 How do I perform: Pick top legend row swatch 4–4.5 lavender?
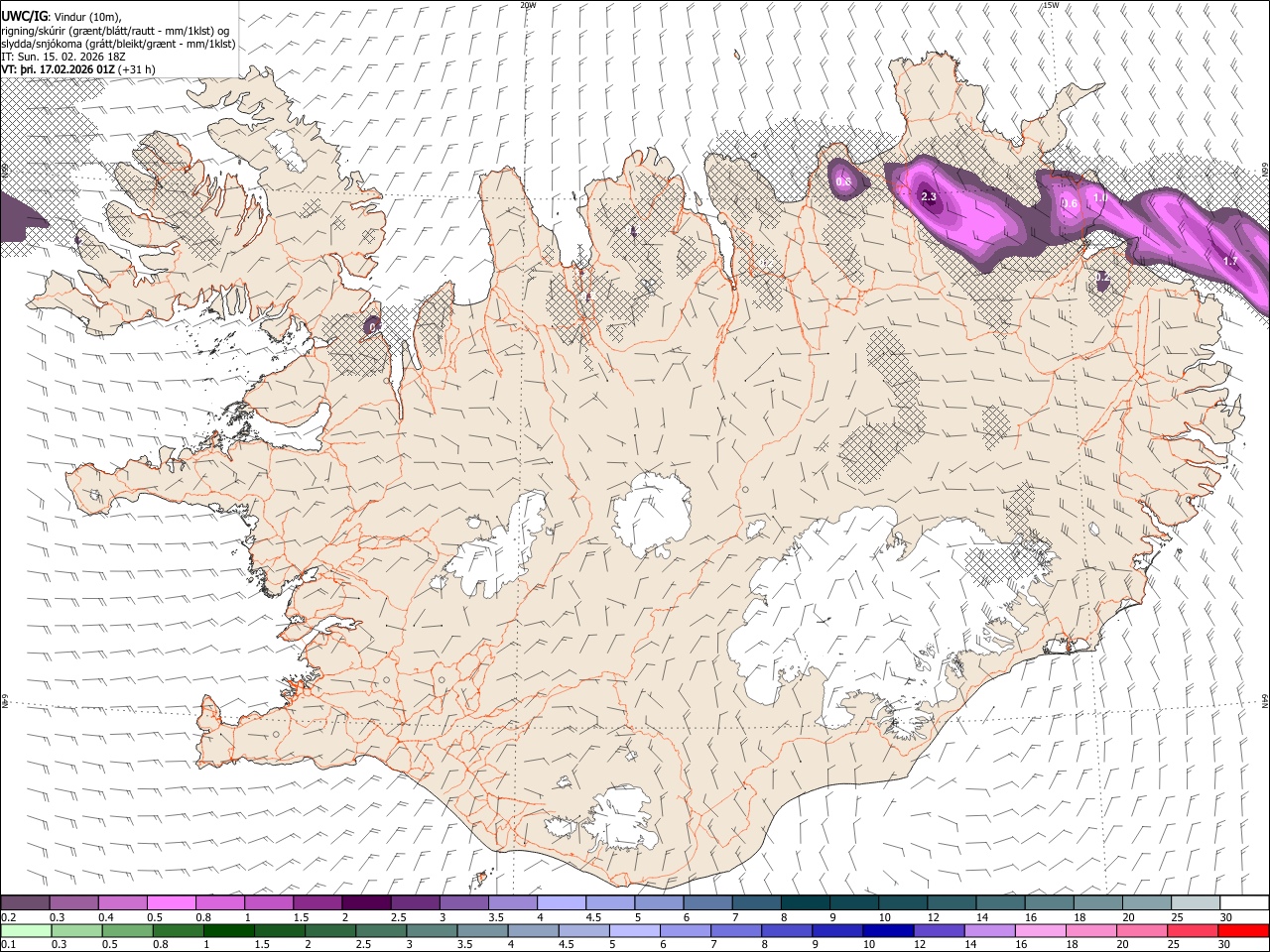[561, 902]
